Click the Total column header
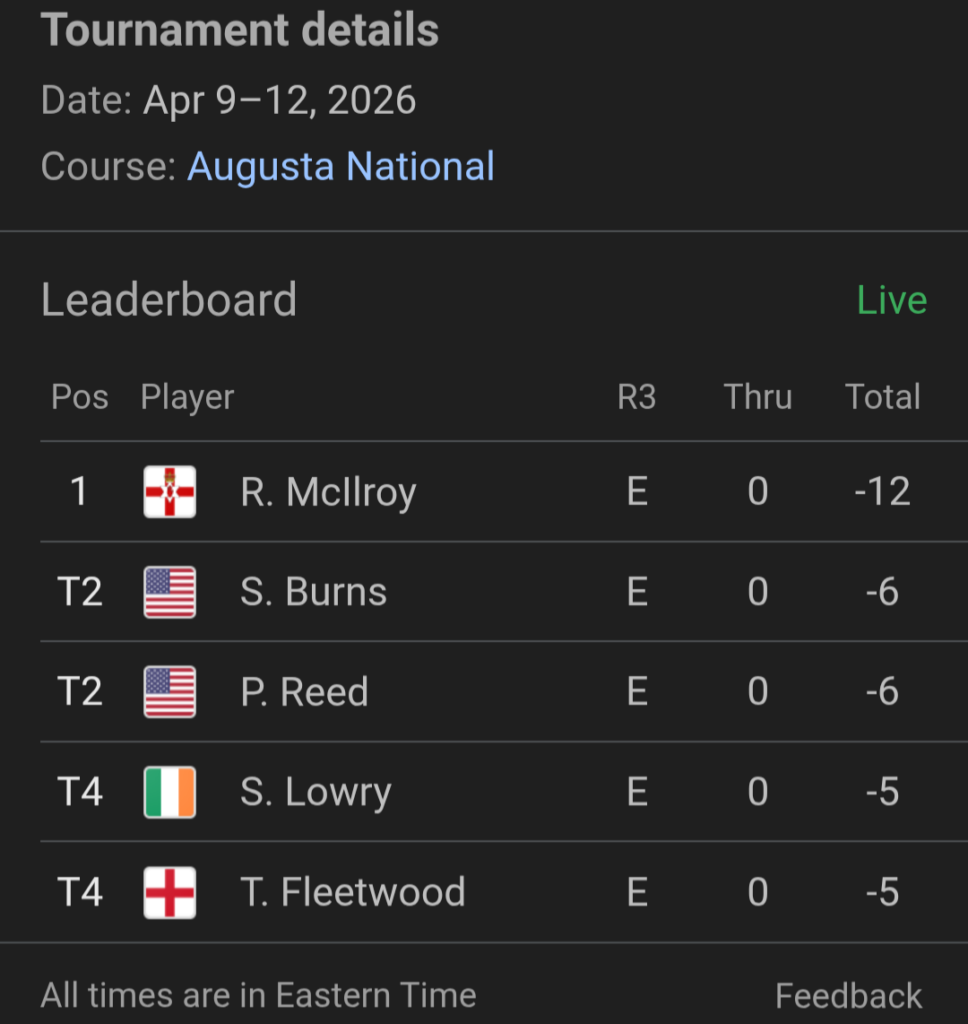 click(x=882, y=397)
